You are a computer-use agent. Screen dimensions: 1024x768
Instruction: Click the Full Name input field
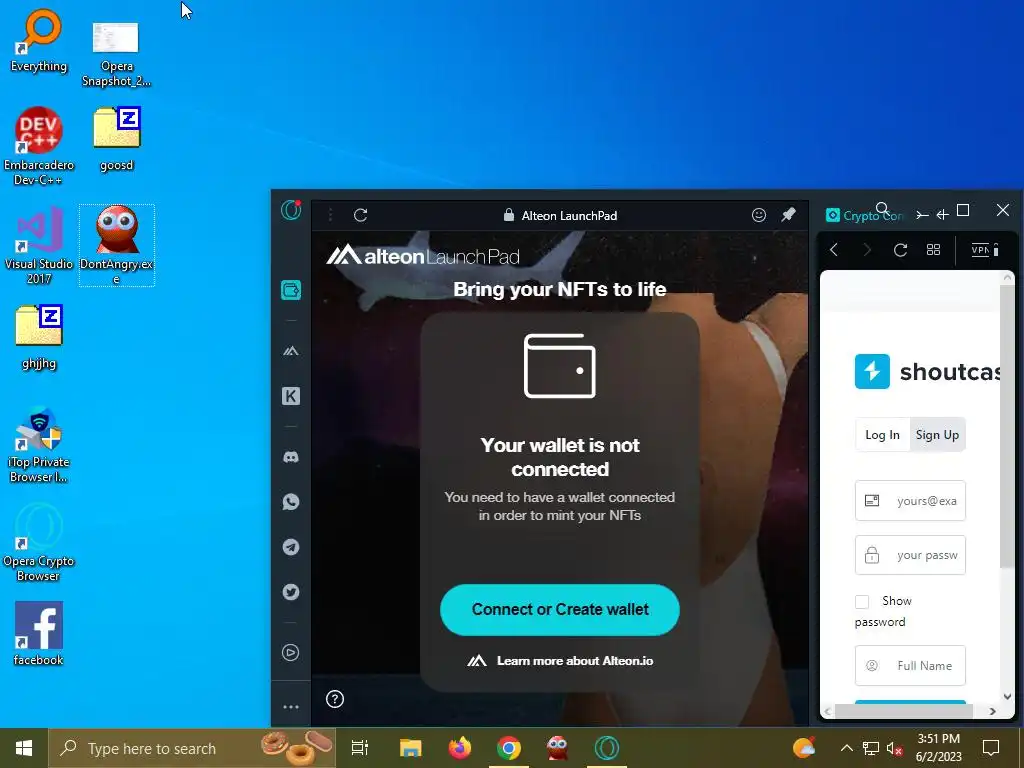click(910, 665)
